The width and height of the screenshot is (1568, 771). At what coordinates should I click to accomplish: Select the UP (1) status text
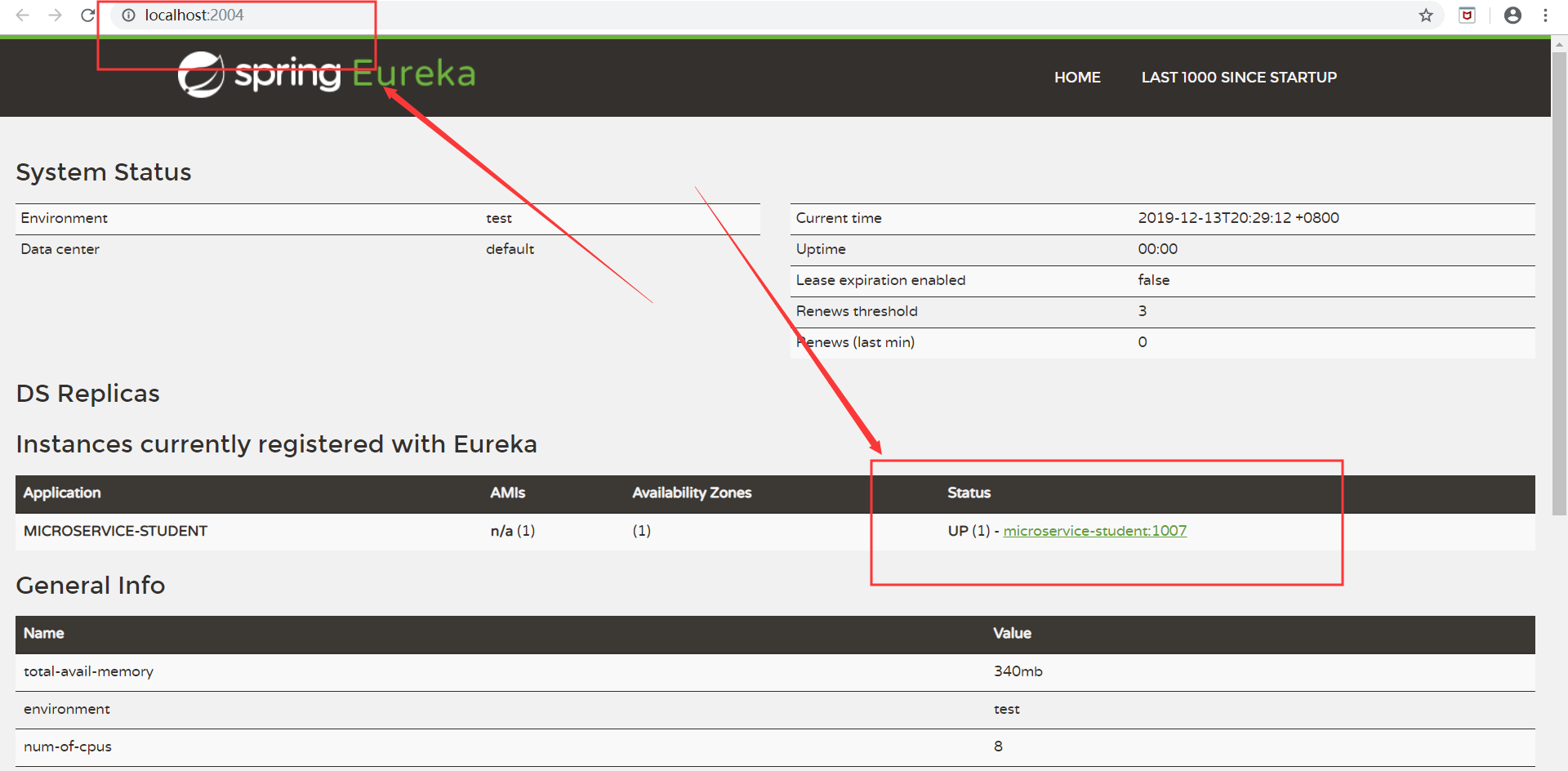[969, 531]
